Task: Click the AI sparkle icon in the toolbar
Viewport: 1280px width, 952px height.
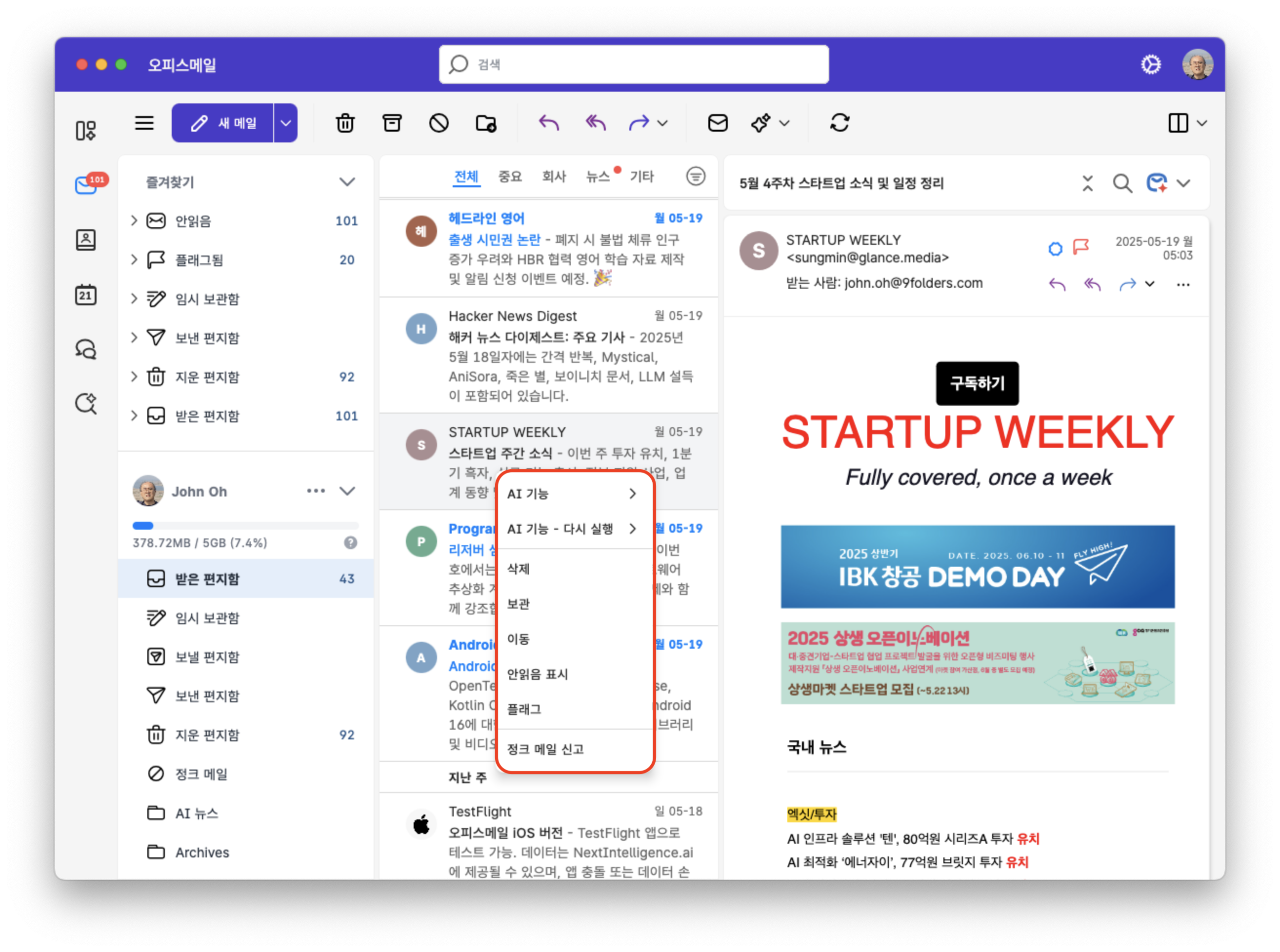Action: point(761,123)
